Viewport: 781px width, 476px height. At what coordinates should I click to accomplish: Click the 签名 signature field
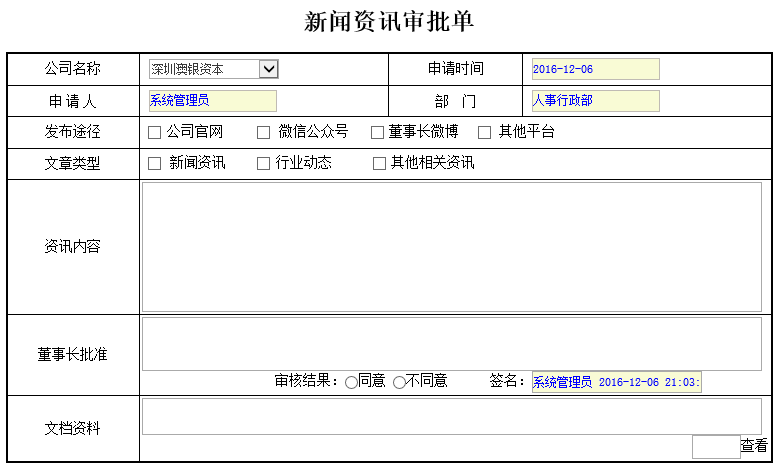616,383
